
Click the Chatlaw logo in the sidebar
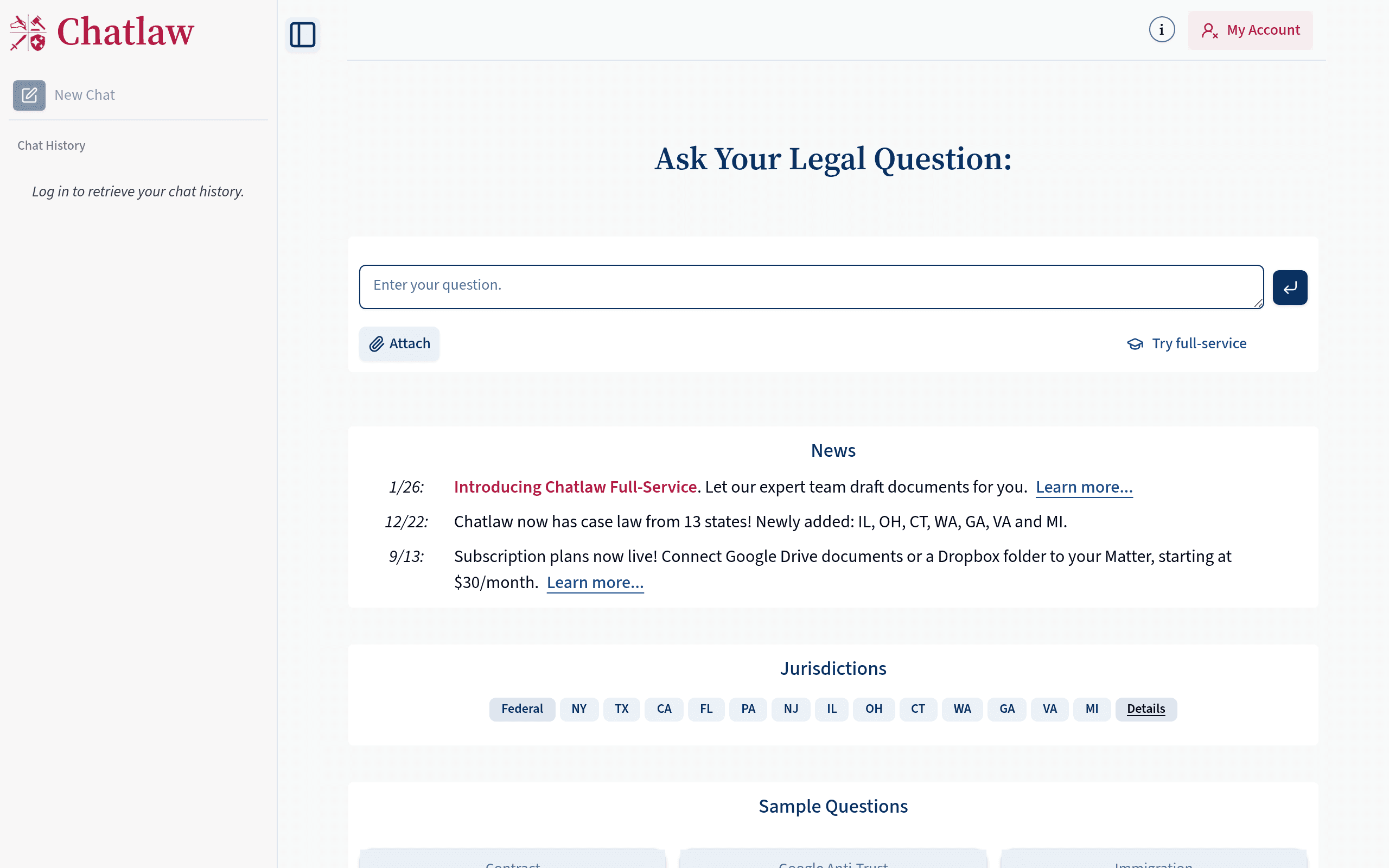pyautogui.click(x=102, y=32)
